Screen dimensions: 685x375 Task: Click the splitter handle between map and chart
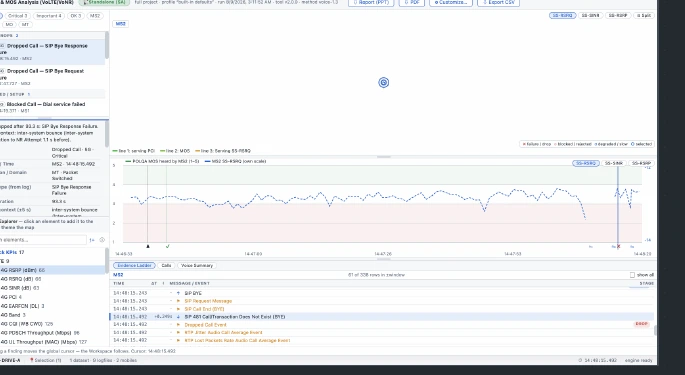coord(384,157)
